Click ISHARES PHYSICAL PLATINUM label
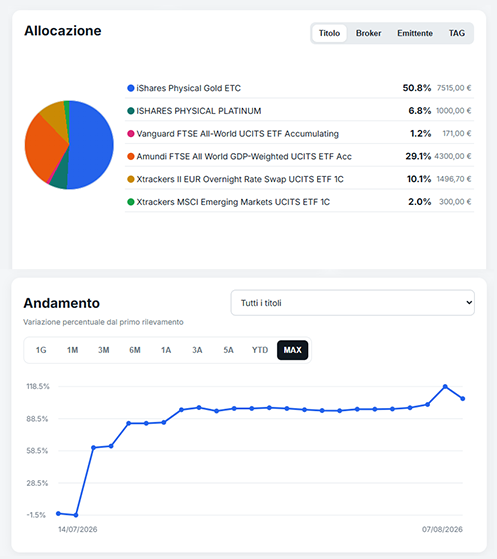497x559 pixels. pyautogui.click(x=199, y=111)
